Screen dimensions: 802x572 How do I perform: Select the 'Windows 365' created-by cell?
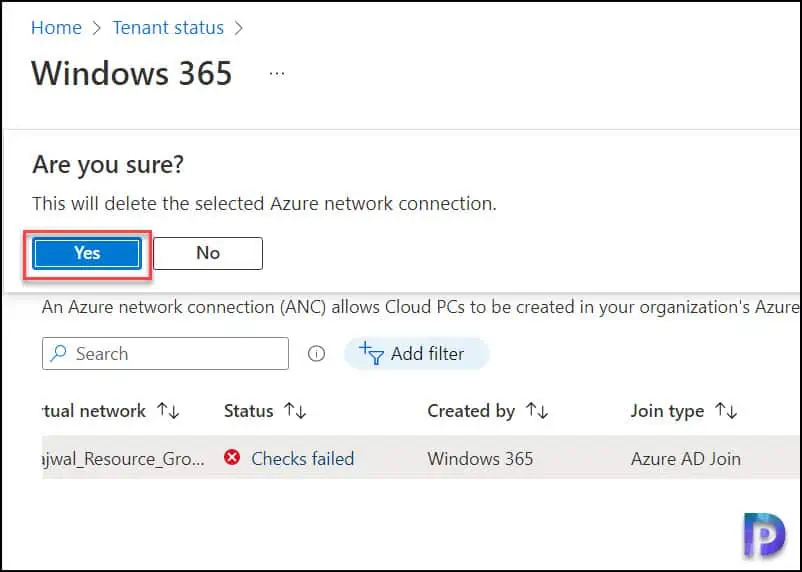coord(480,458)
